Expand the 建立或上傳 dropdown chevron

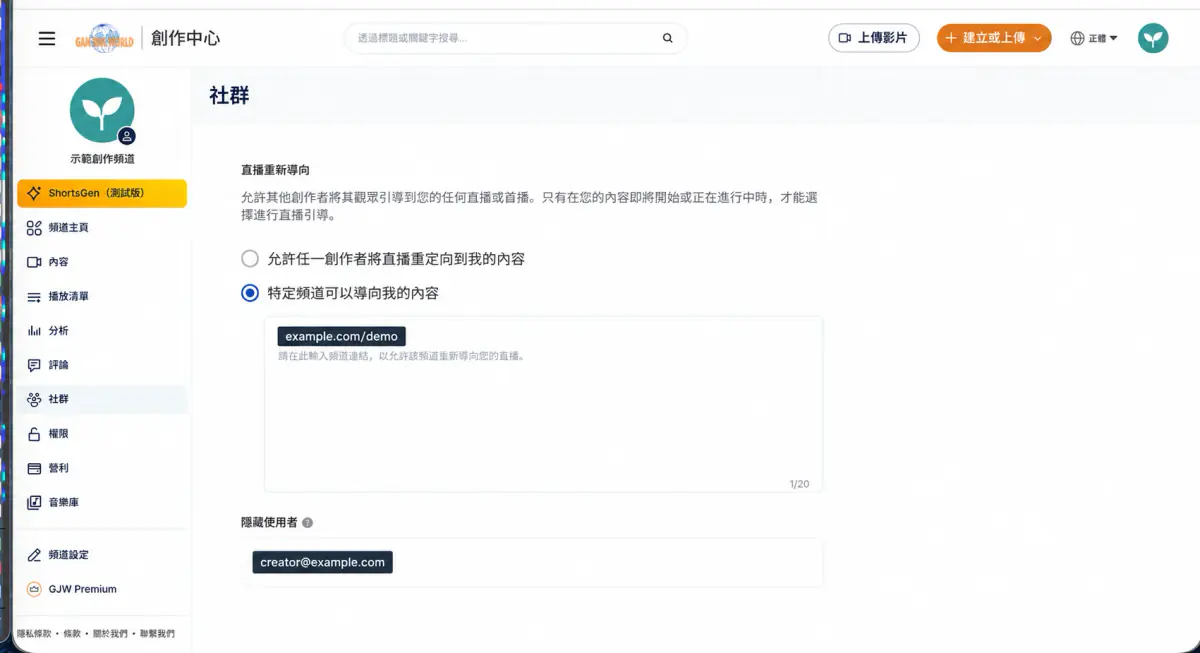[1038, 38]
